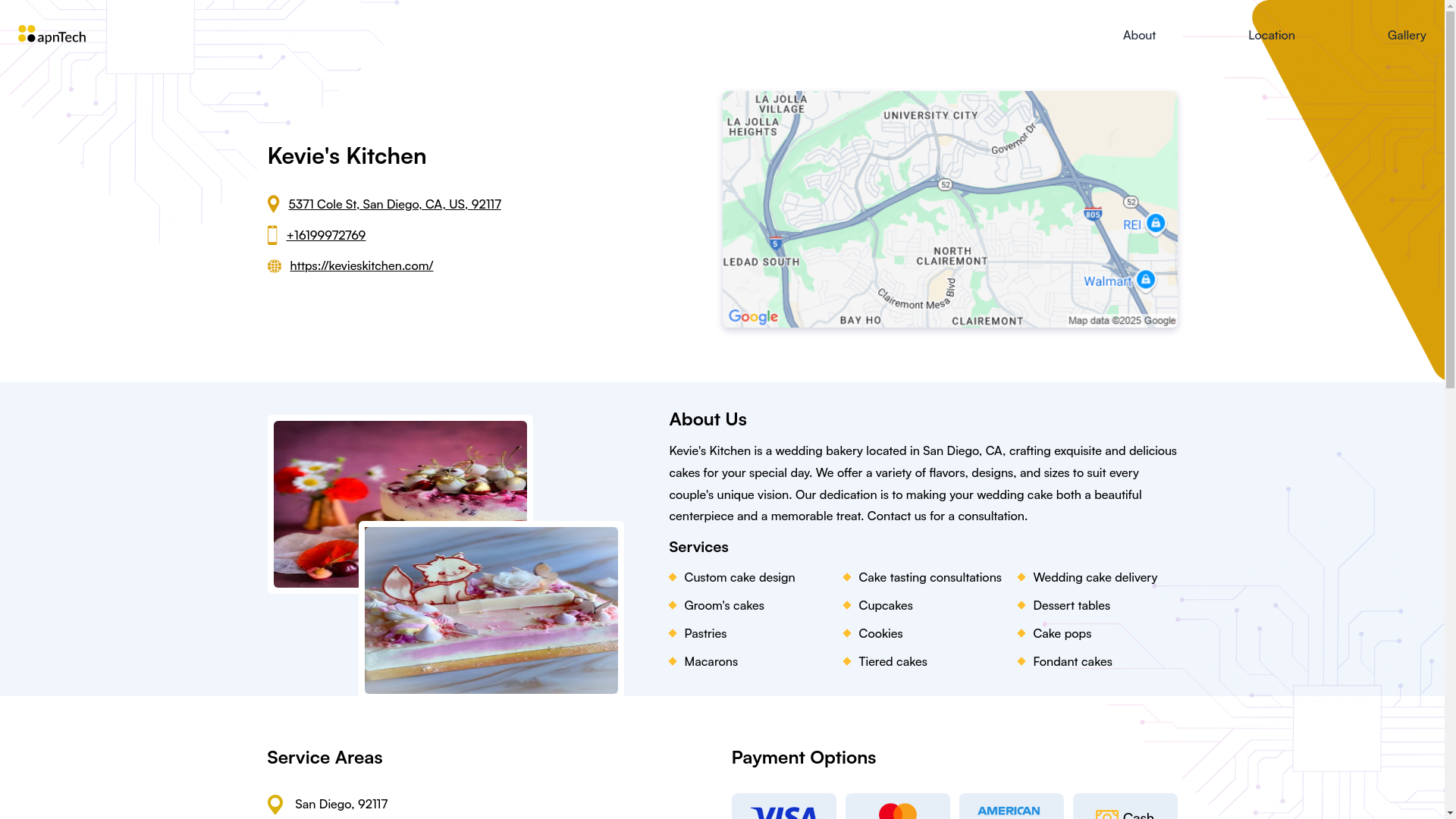
Task: Select the Walmart marker on map
Action: 1146,281
